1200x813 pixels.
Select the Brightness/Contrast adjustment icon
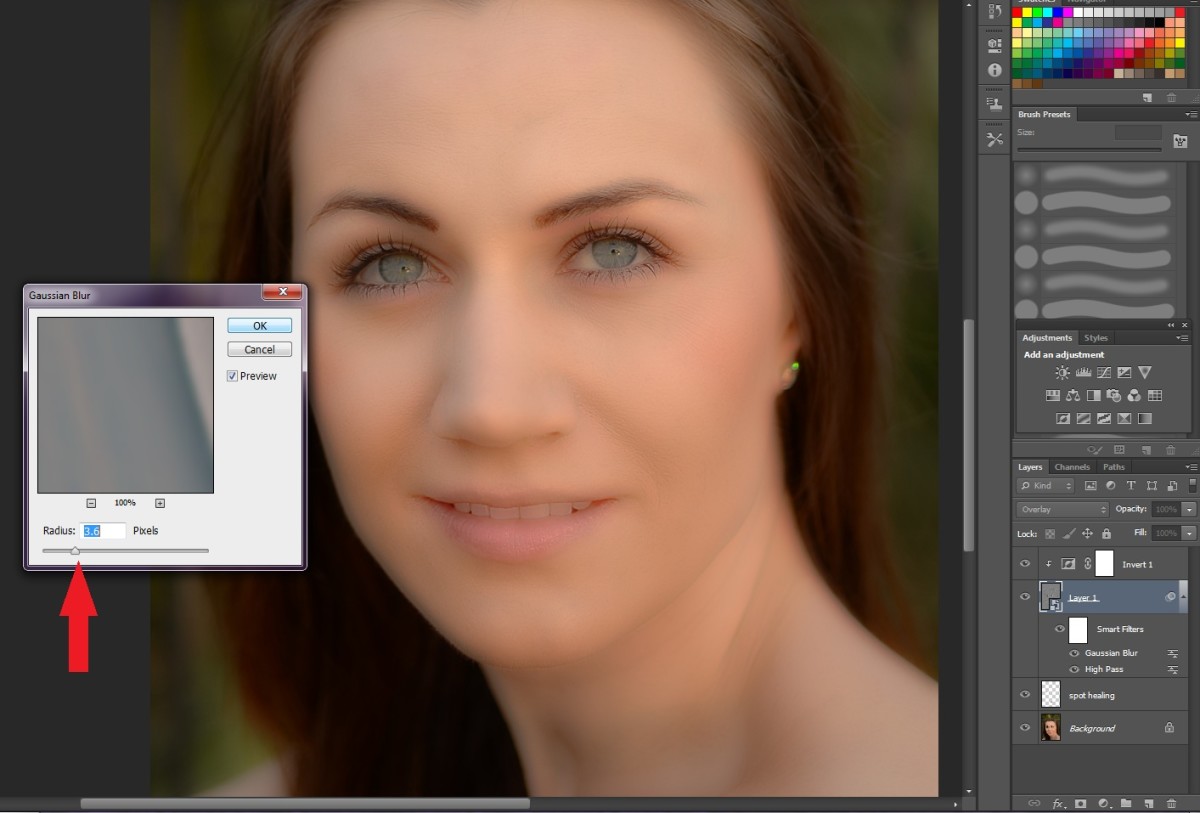(1062, 373)
